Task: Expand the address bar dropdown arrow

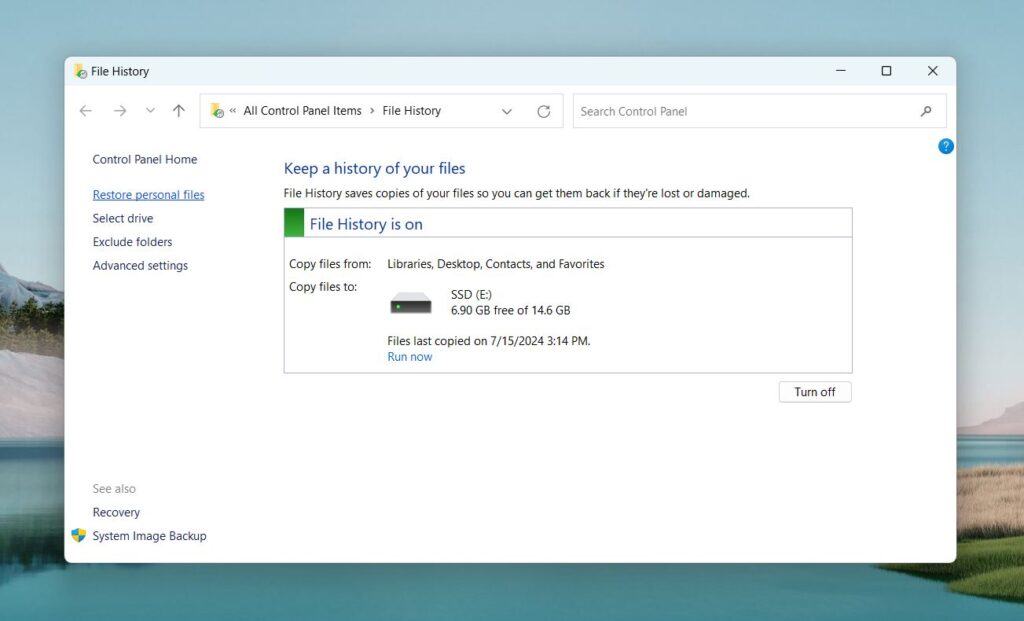Action: point(507,111)
